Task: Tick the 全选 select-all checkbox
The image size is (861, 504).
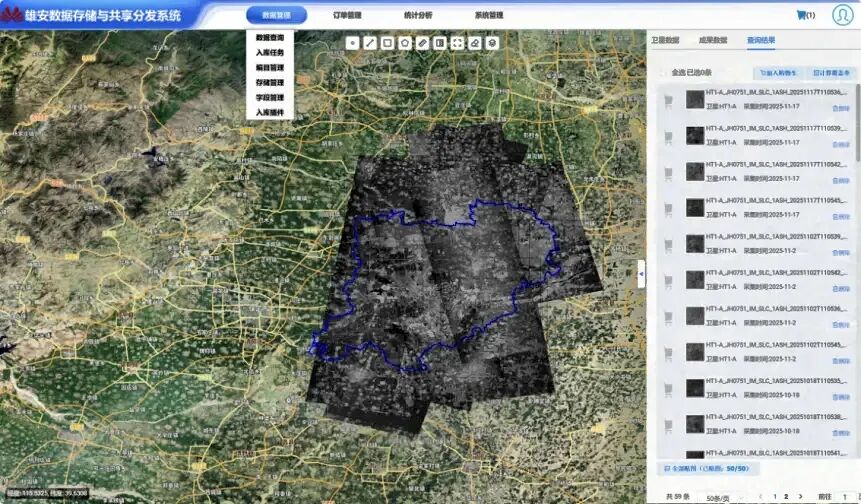Action: point(665,73)
